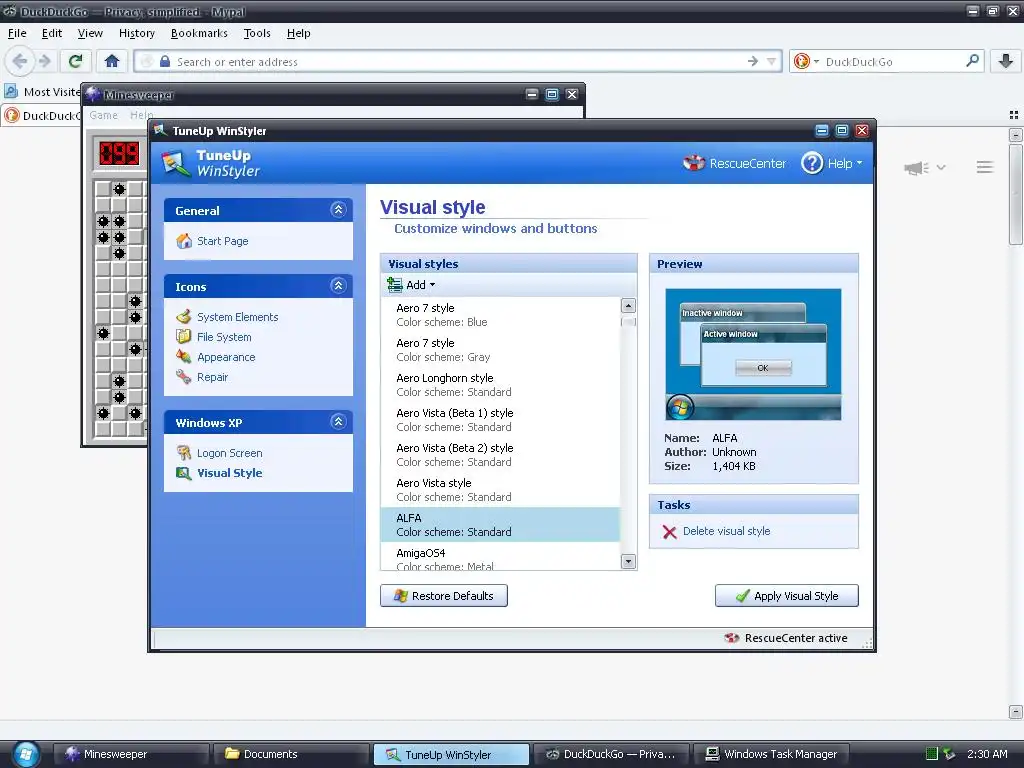Screen dimensions: 1024x768
Task: Click the browser address bar
Action: 457,61
